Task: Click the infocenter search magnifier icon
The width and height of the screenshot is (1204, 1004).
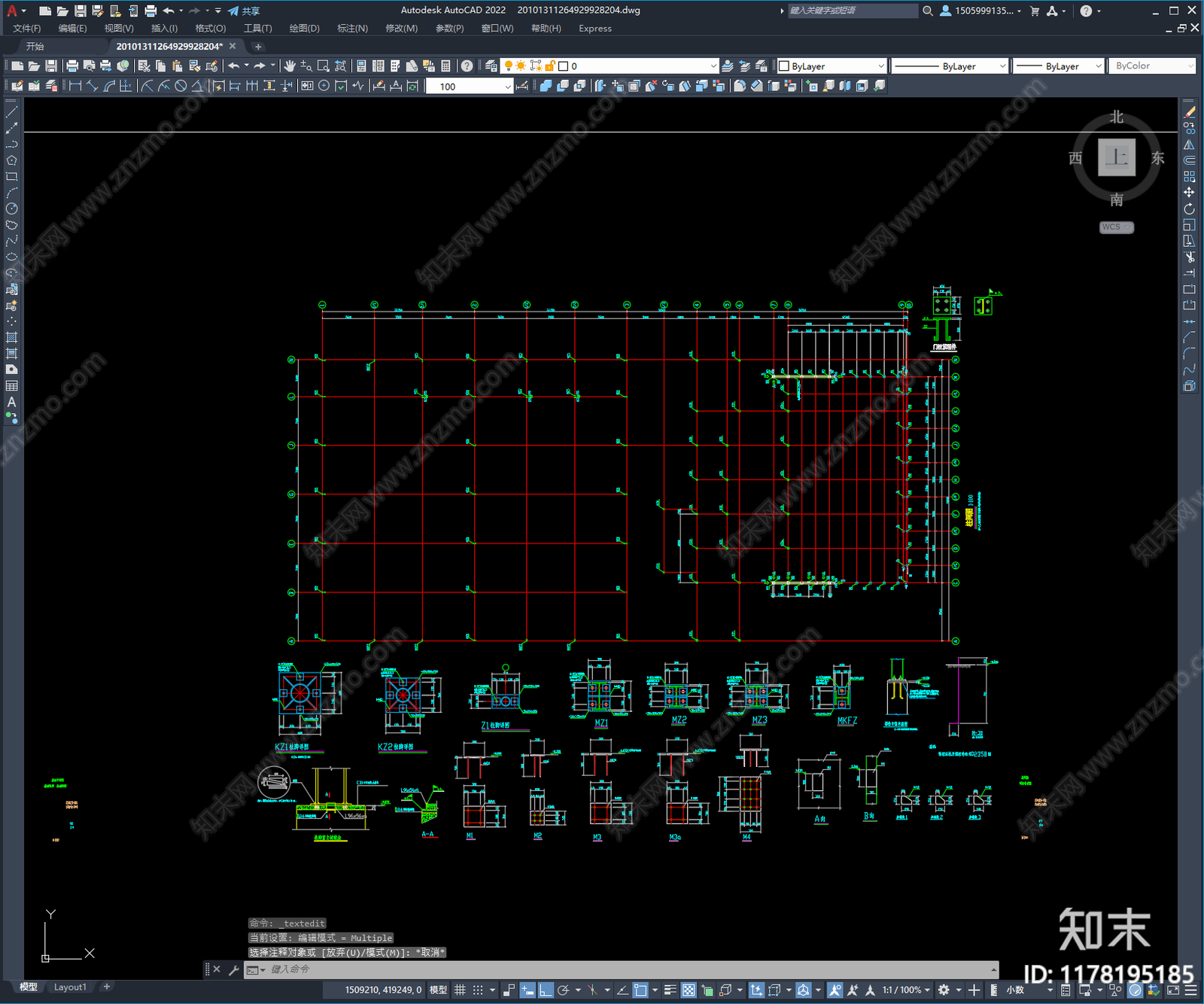Action: click(928, 11)
